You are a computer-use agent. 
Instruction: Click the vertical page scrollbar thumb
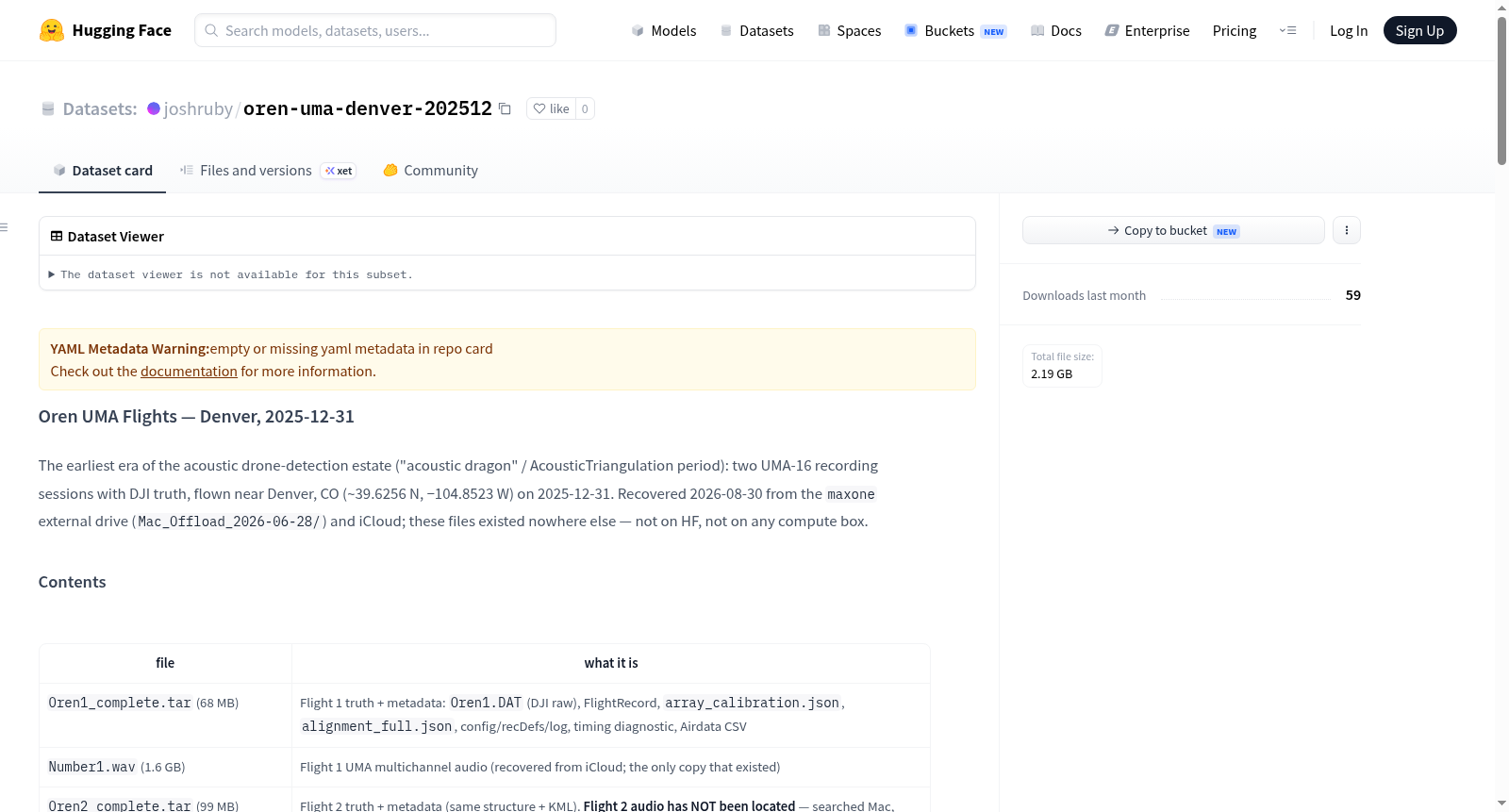1501,90
